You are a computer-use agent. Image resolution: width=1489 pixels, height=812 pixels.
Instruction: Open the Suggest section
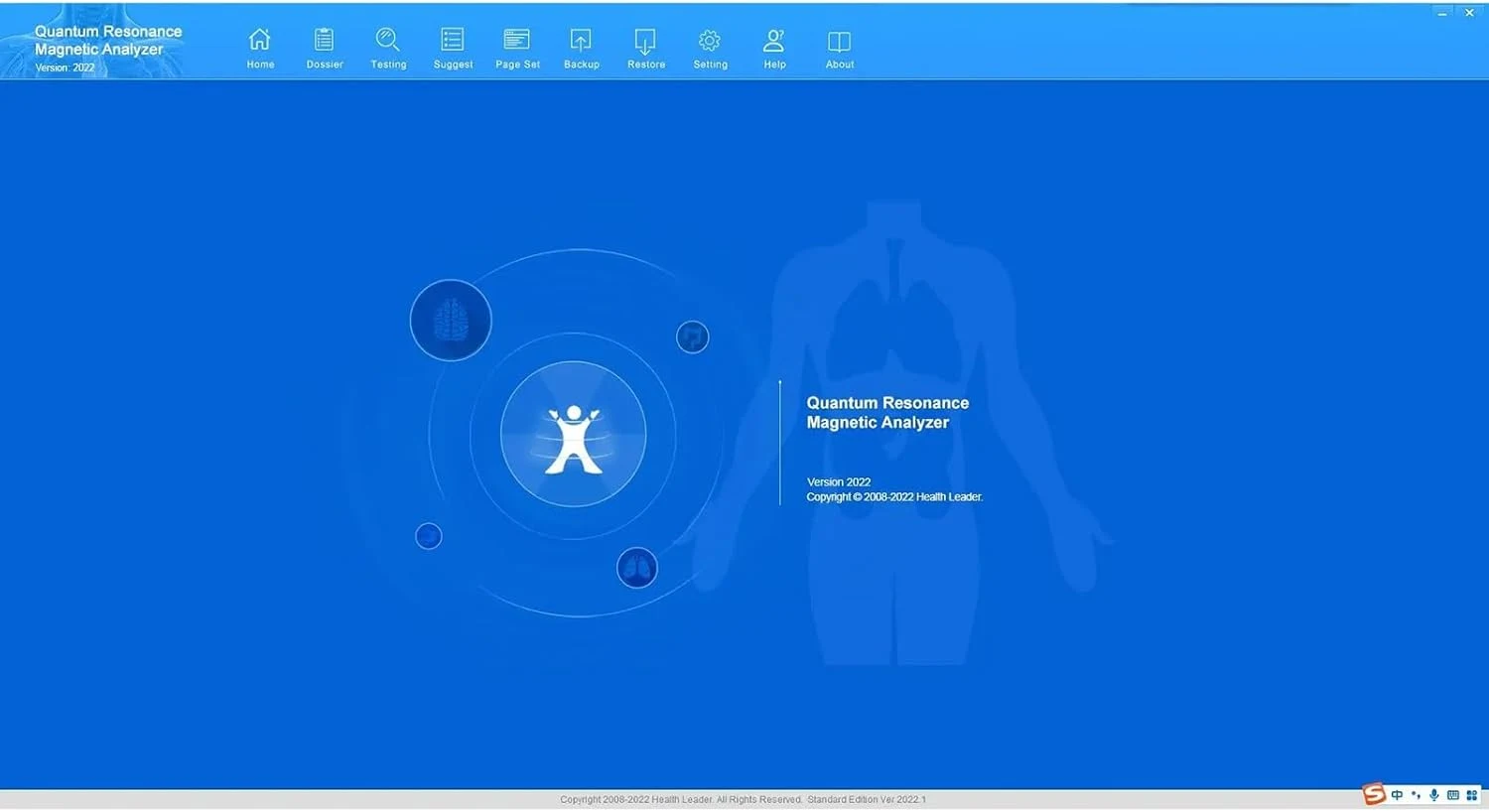pos(453,49)
